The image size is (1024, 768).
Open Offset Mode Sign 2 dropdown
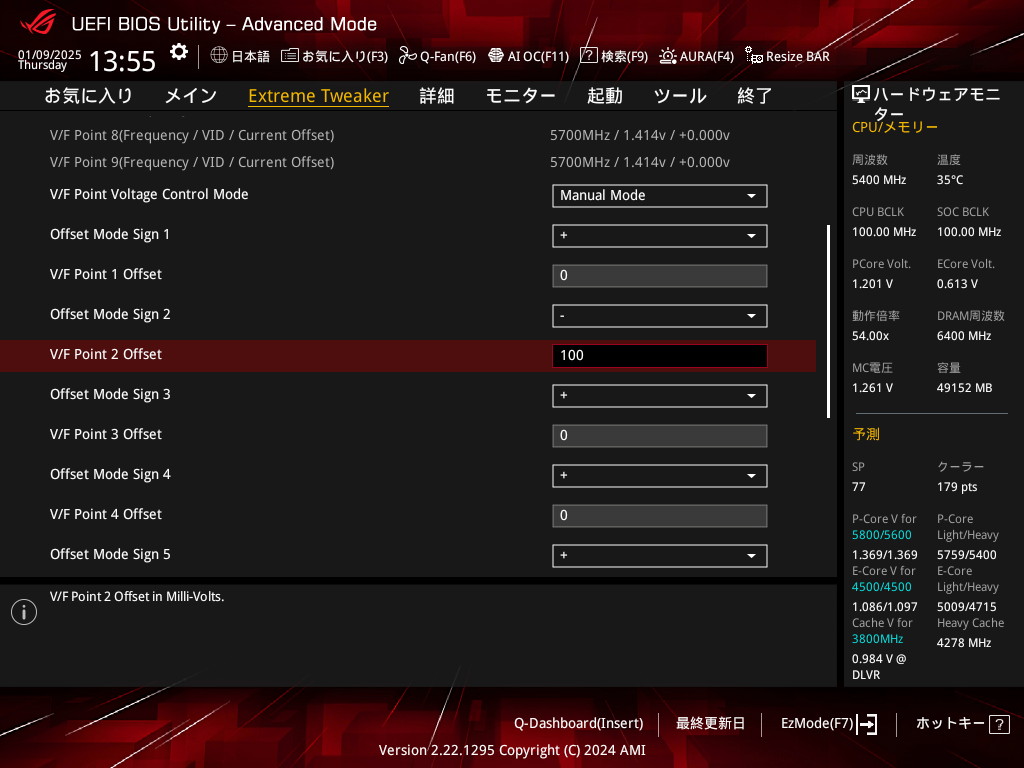659,316
